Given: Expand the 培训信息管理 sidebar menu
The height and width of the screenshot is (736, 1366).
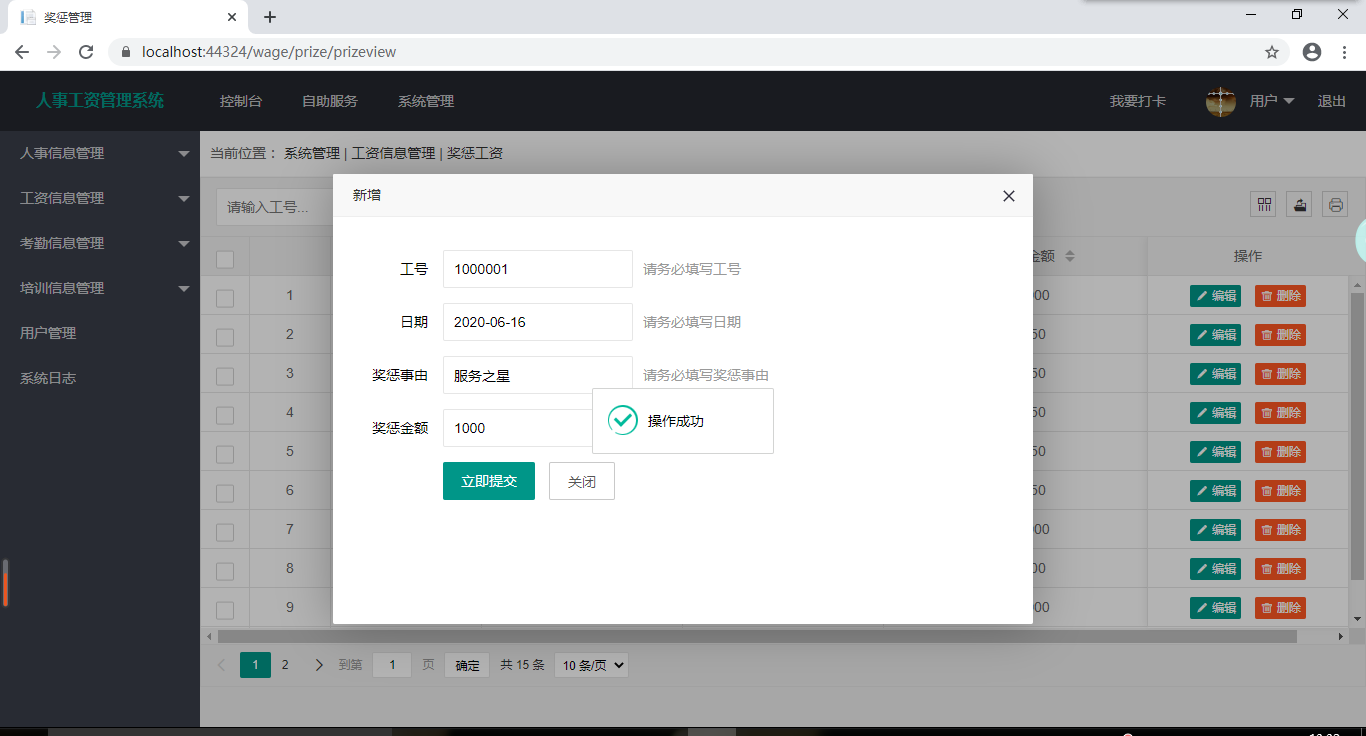Looking at the screenshot, I should pos(100,288).
